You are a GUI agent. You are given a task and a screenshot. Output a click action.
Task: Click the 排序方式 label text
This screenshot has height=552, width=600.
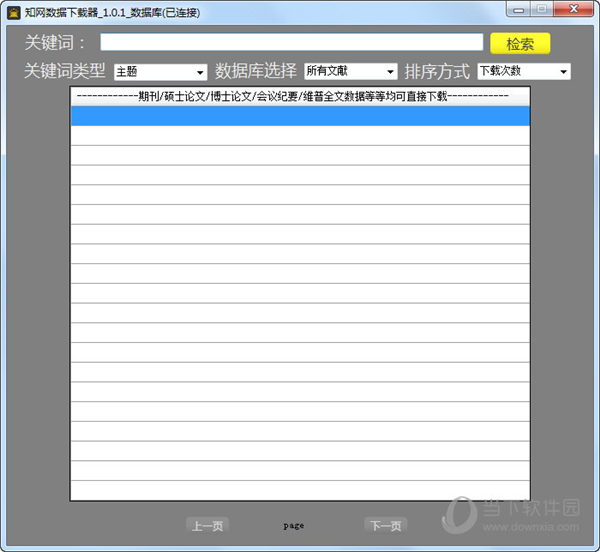pyautogui.click(x=437, y=72)
